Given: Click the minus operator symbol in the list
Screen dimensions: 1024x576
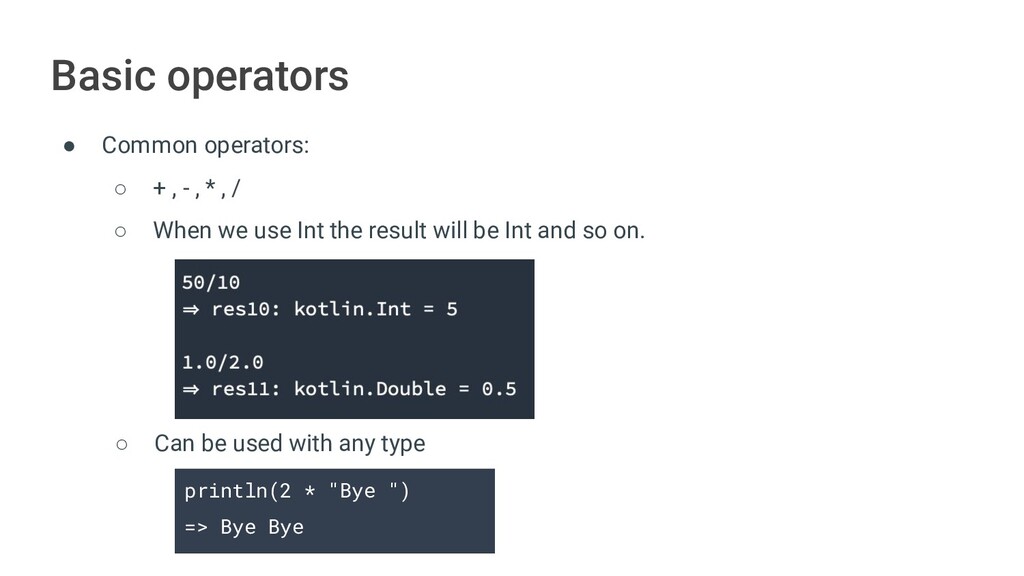Looking at the screenshot, I should 186,189.
